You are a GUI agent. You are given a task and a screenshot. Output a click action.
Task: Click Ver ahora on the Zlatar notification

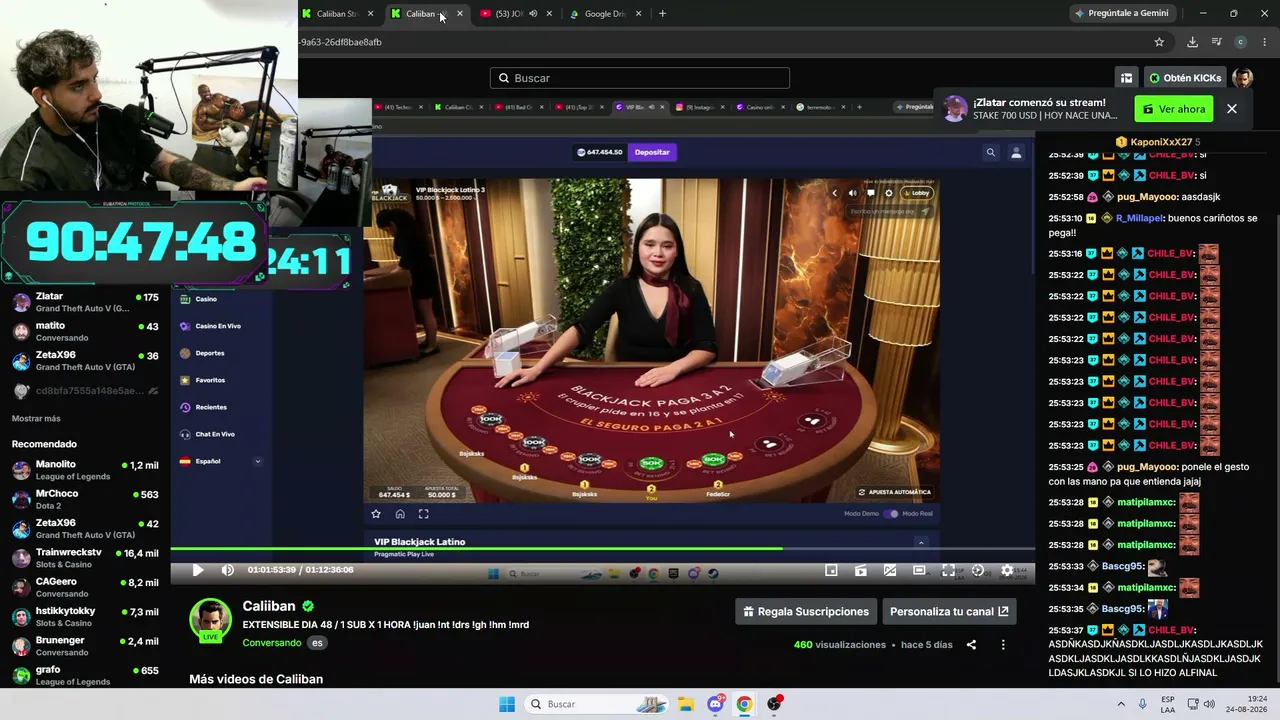click(x=1174, y=109)
